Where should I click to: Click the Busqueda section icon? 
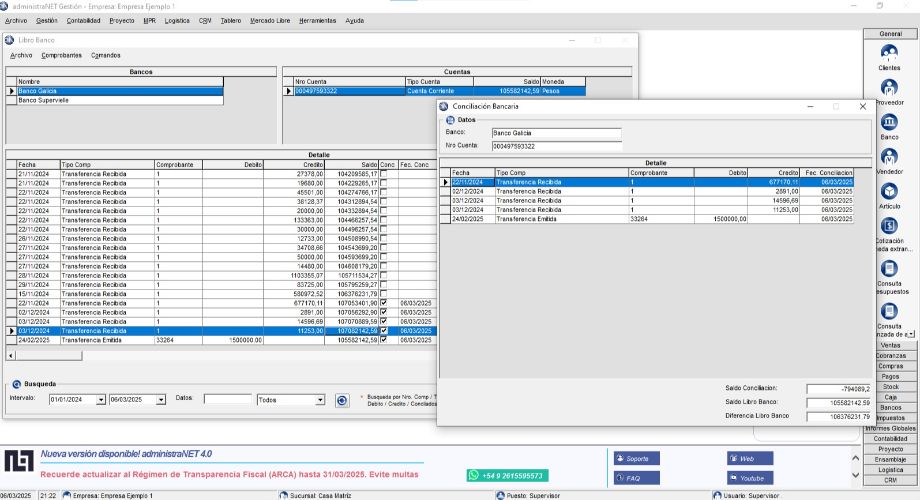[x=16, y=384]
